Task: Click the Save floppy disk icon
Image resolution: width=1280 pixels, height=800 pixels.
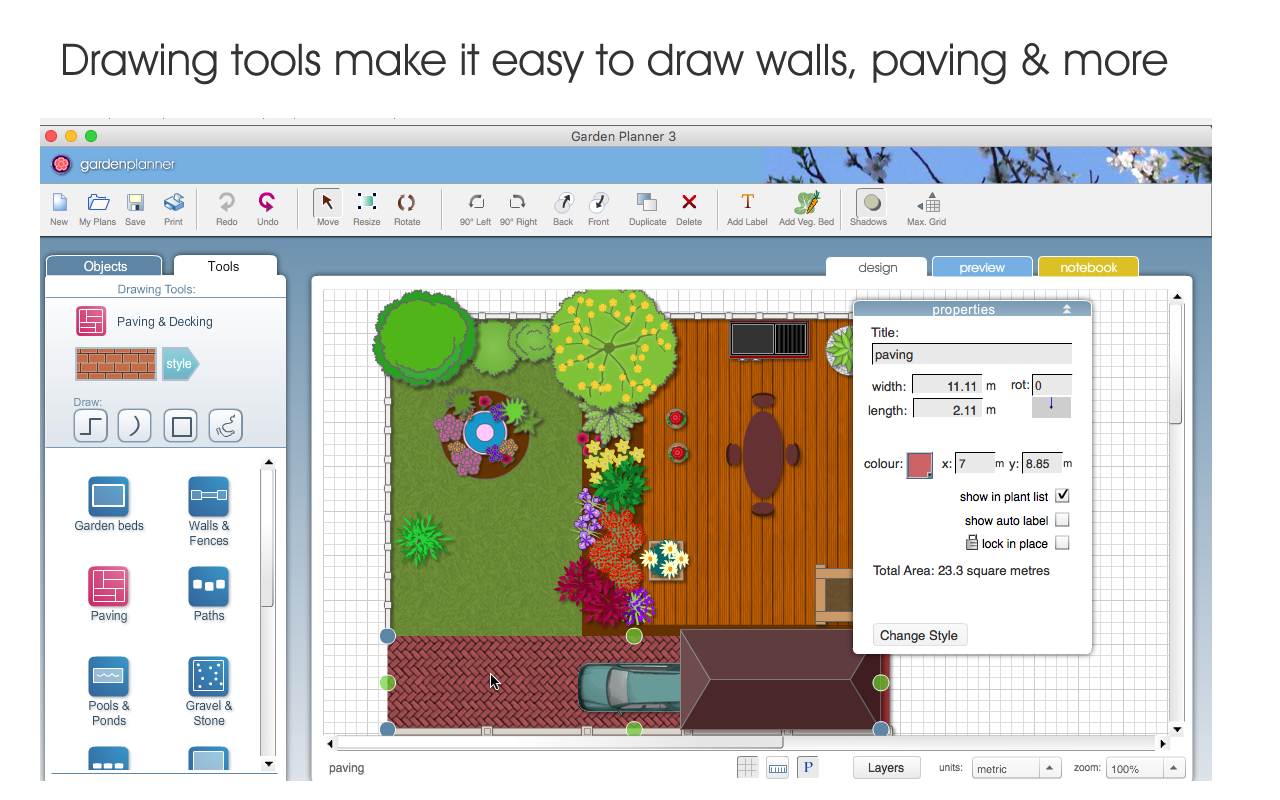Action: click(x=135, y=203)
